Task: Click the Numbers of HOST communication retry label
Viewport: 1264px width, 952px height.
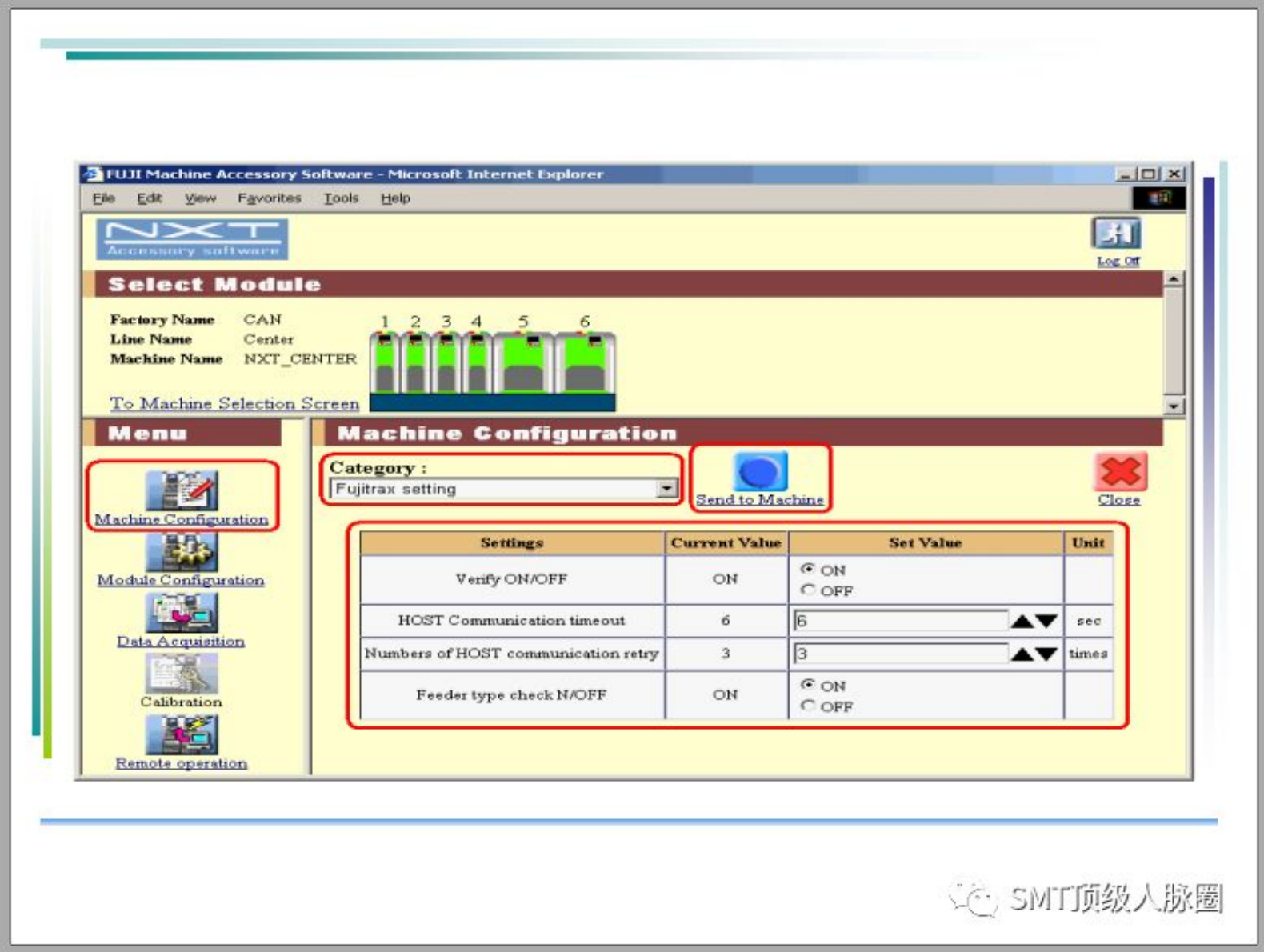Action: pyautogui.click(x=511, y=654)
